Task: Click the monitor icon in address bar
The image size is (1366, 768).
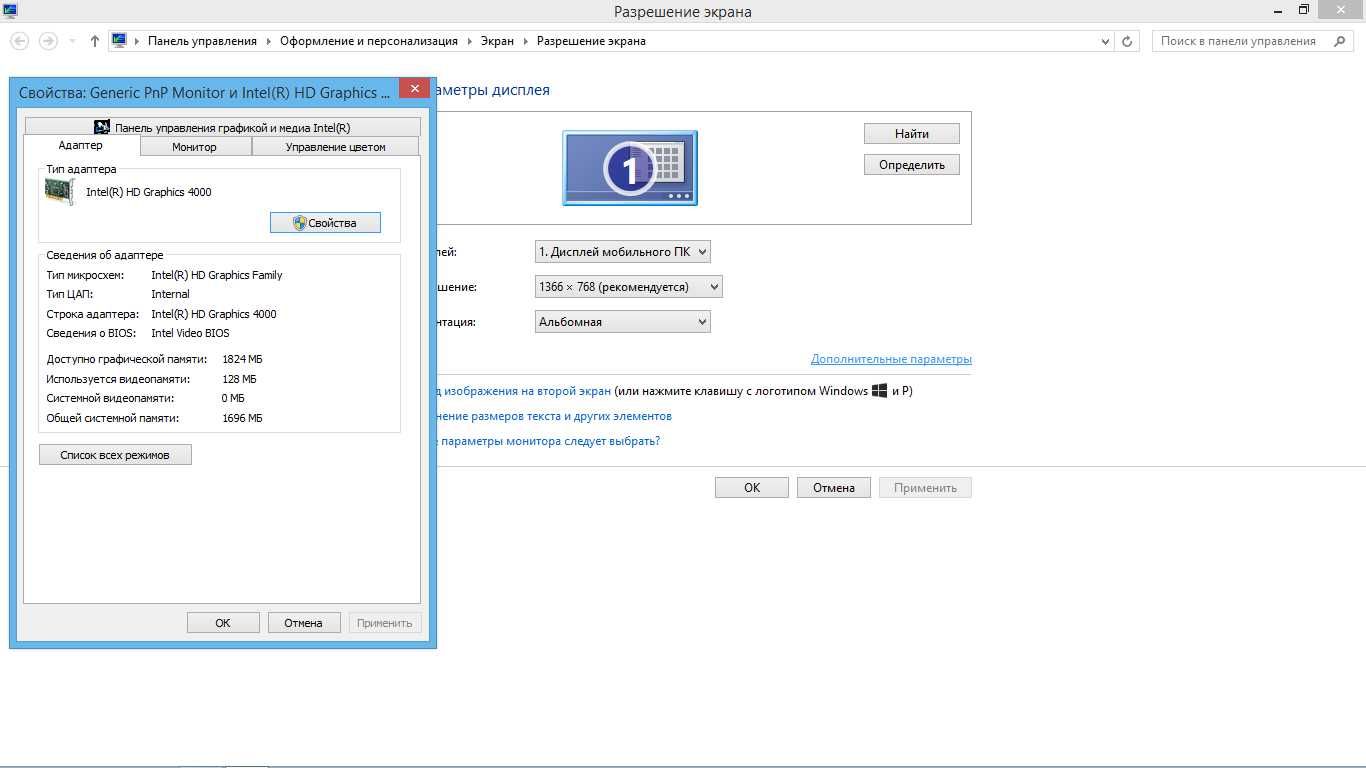Action: [120, 41]
